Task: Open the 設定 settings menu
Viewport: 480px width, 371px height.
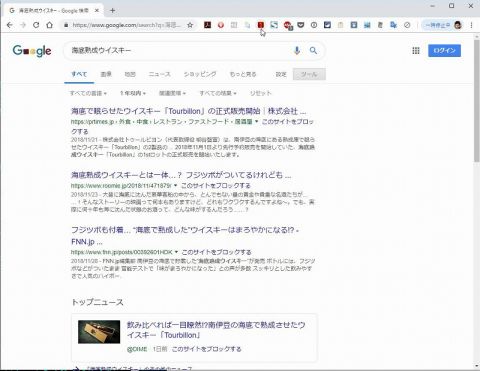Action: click(x=281, y=74)
